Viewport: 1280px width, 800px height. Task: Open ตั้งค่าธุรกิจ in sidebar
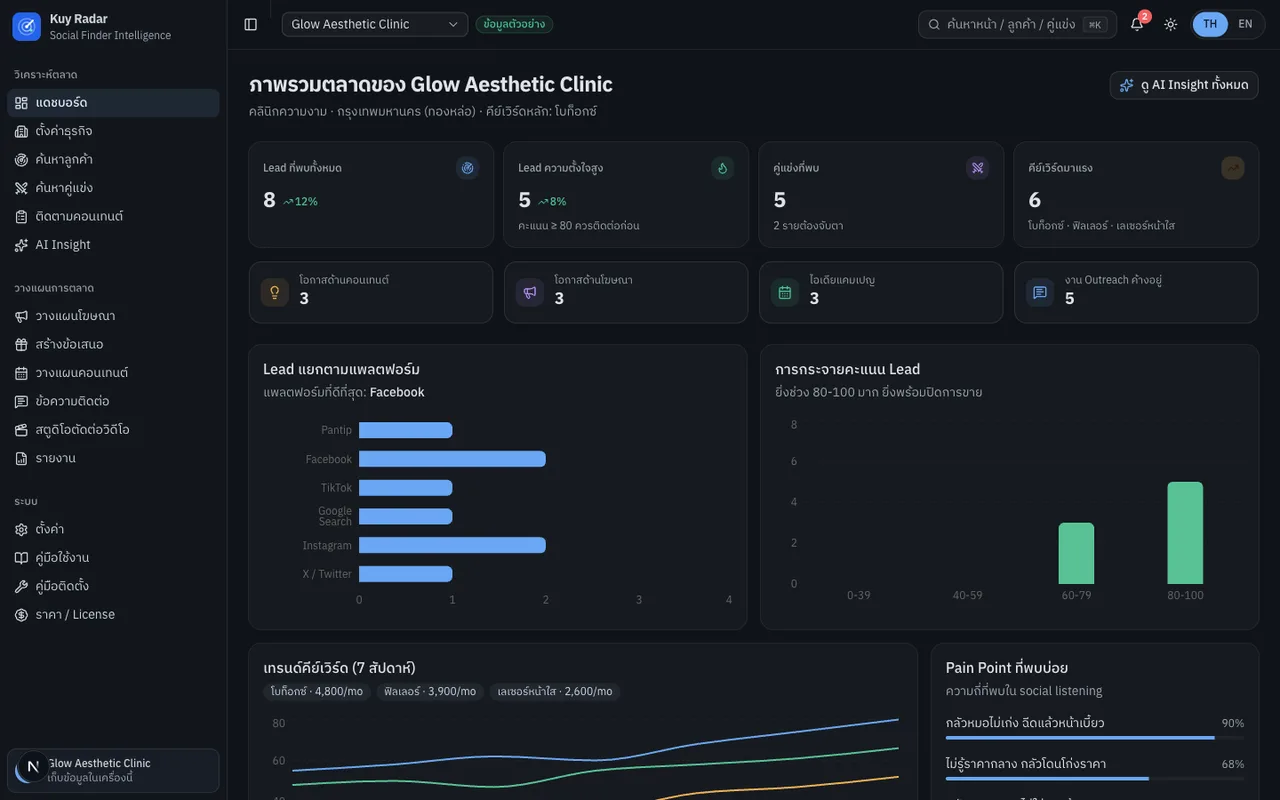coord(113,131)
